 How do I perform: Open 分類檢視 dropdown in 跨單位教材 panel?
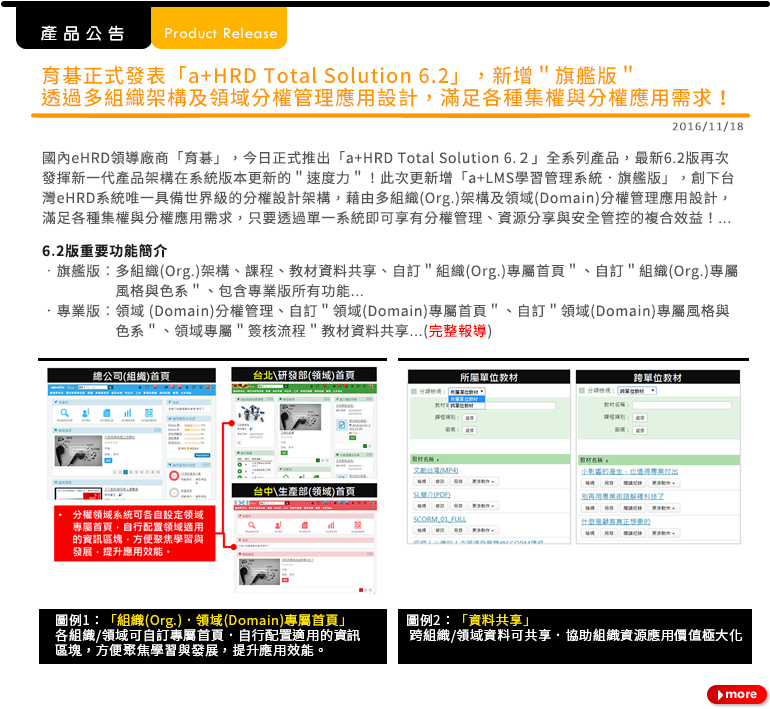click(636, 391)
